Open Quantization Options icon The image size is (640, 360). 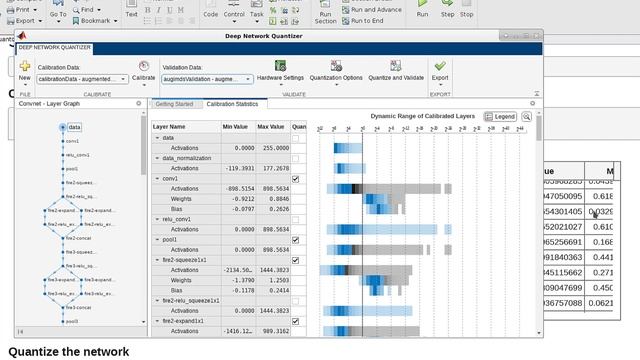[336, 66]
